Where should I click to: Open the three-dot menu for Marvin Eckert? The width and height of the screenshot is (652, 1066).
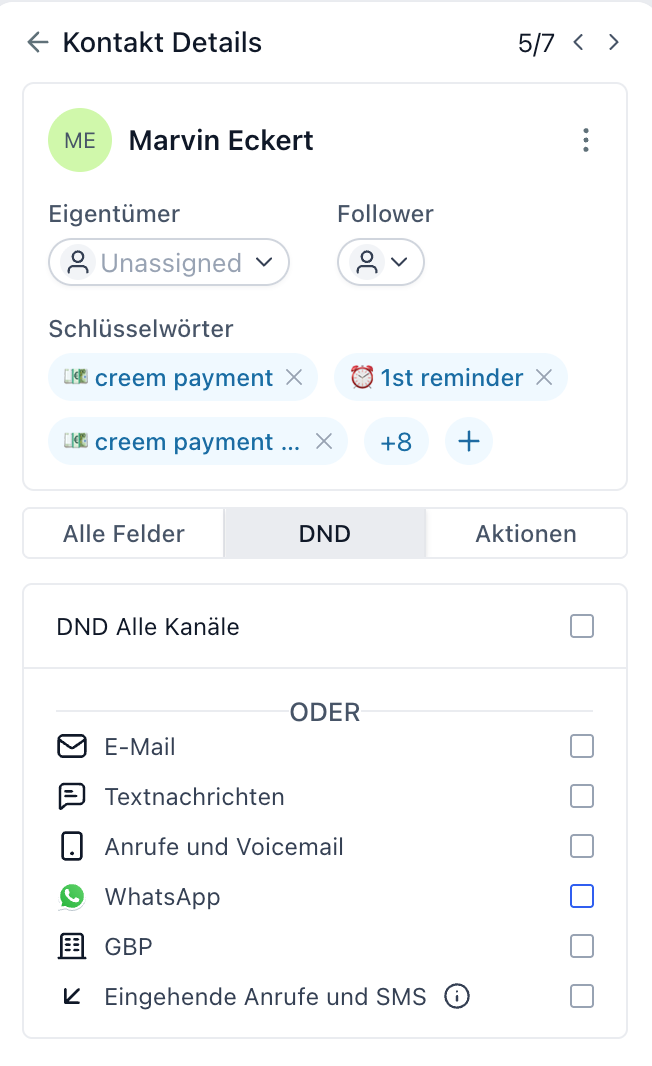[586, 141]
